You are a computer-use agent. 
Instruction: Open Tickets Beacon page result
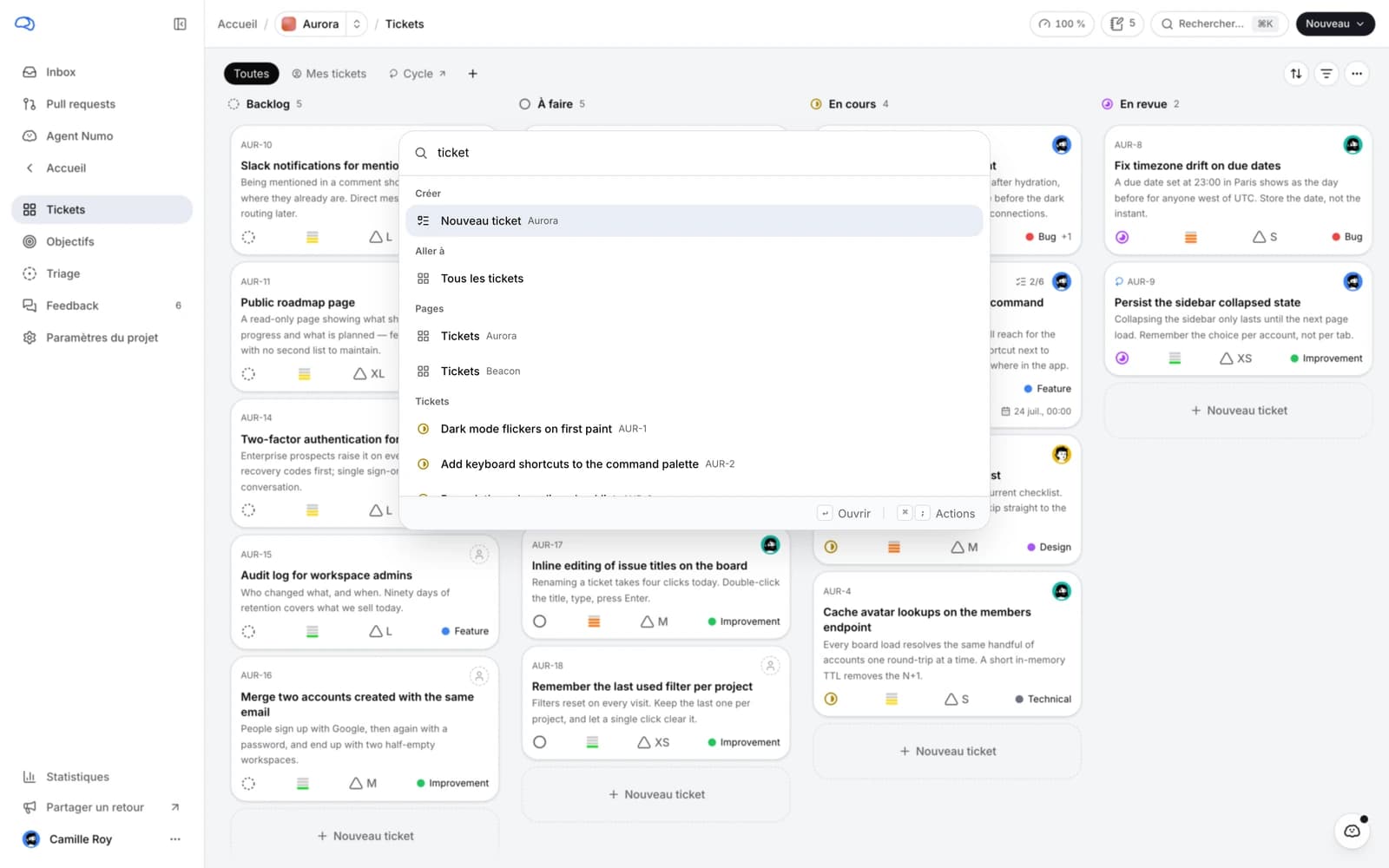coord(694,372)
